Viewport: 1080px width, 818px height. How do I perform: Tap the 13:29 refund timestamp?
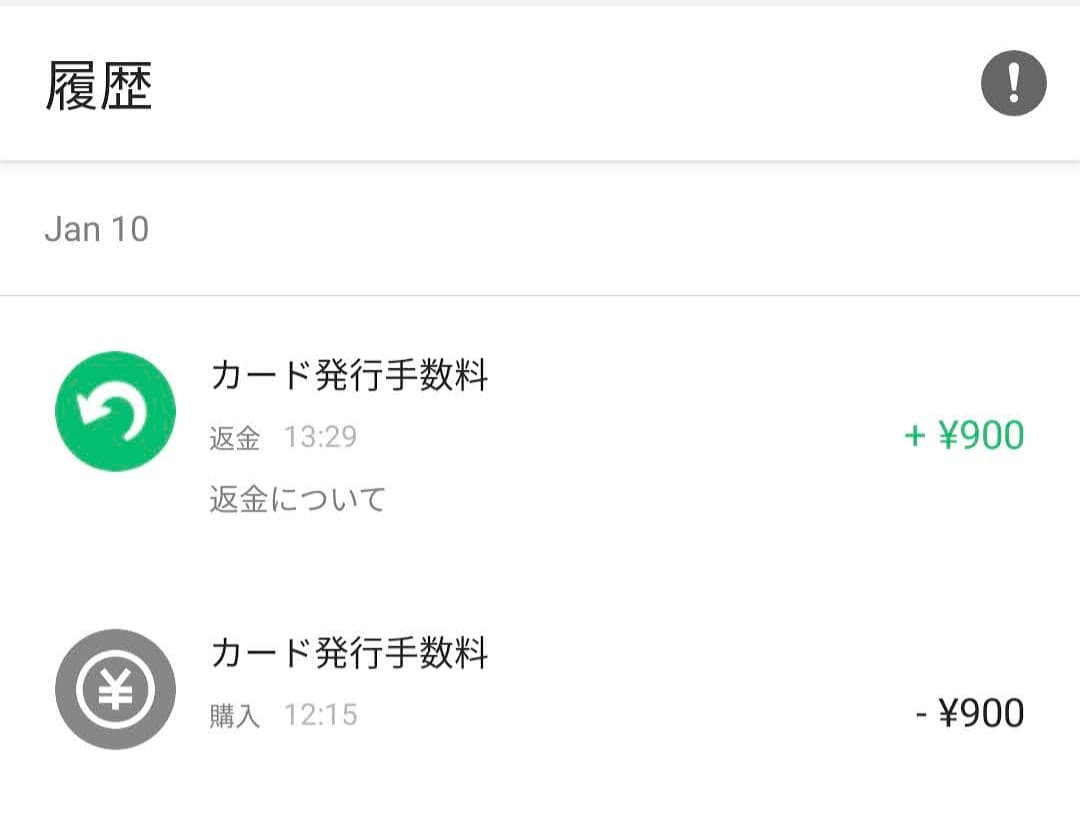point(320,437)
